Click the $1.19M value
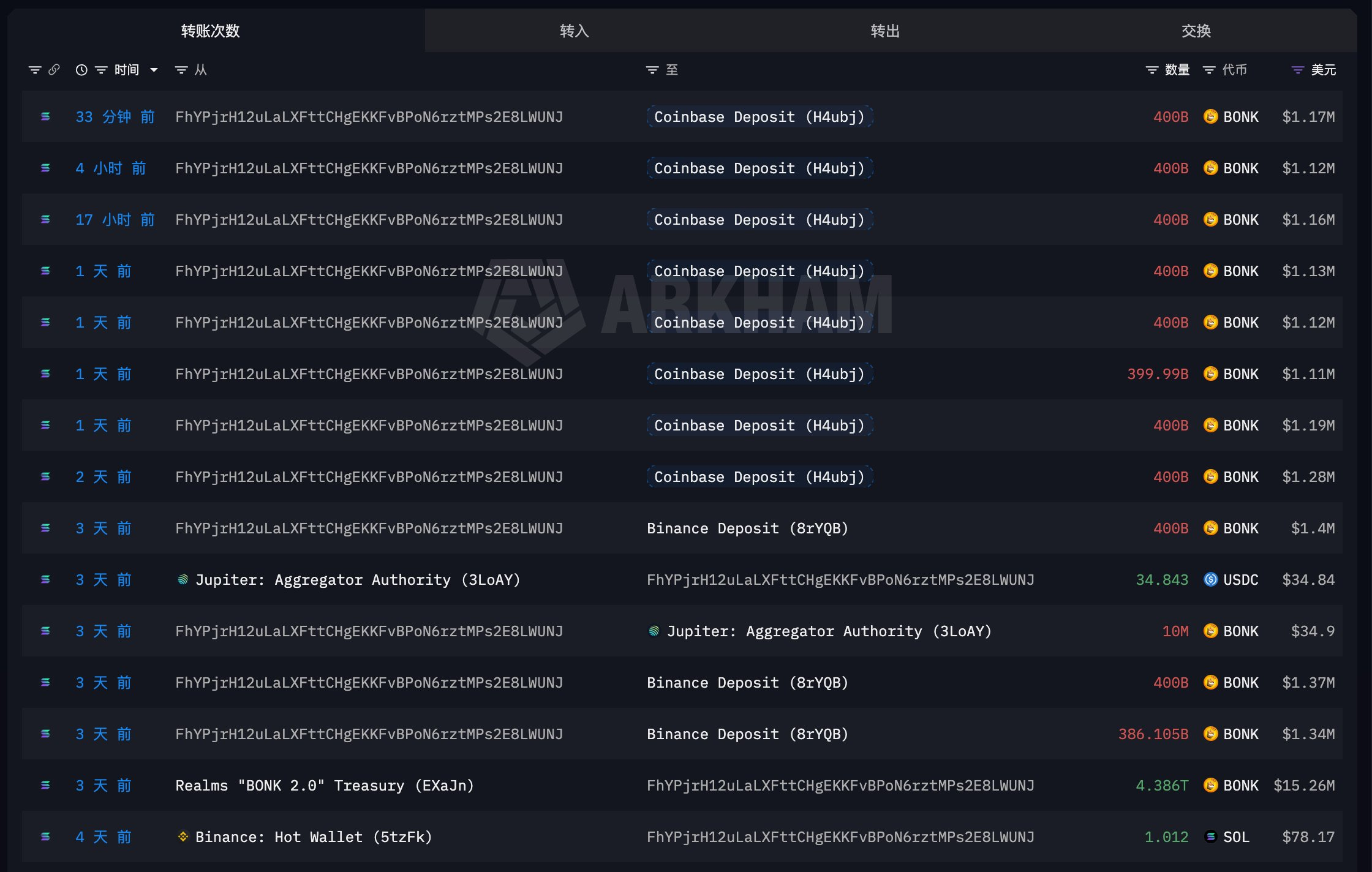 tap(1308, 425)
